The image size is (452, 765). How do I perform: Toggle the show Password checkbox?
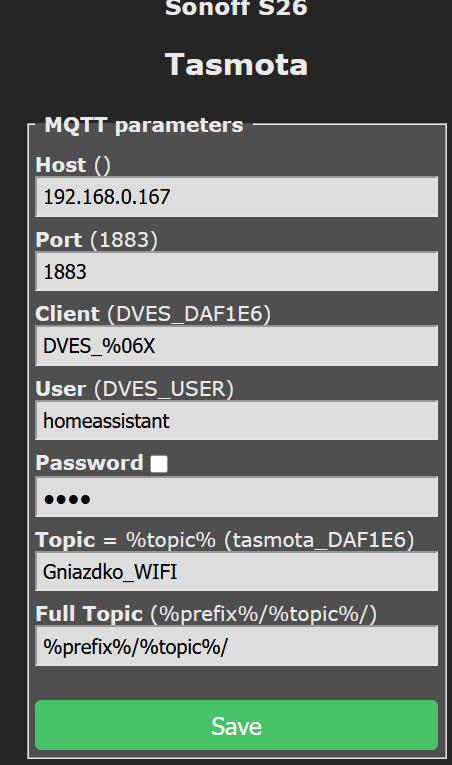pos(159,463)
